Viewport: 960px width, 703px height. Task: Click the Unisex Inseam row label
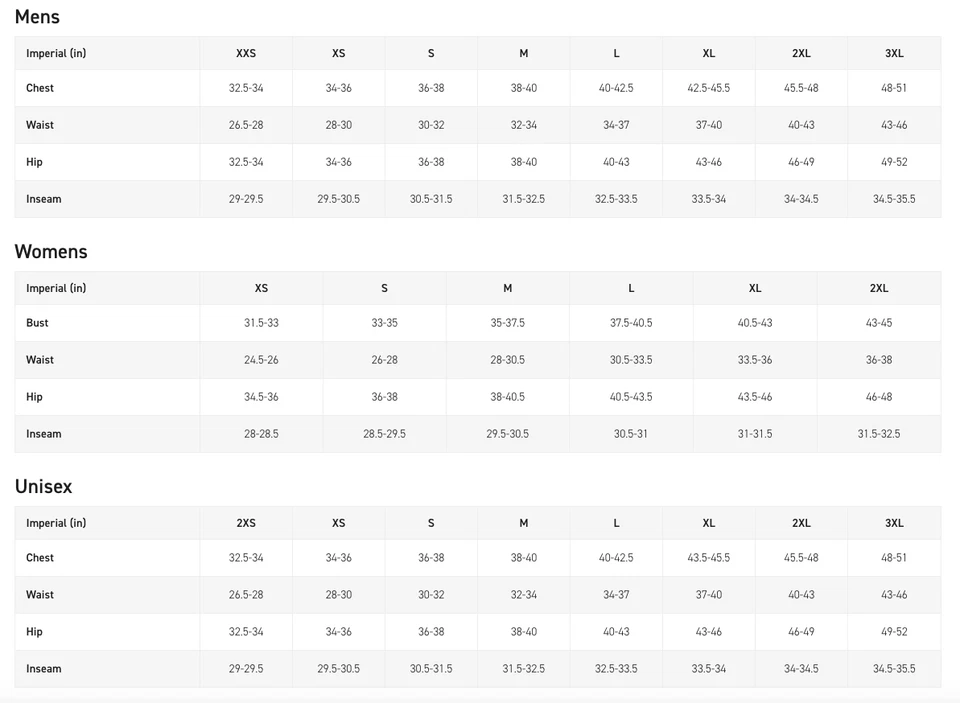(x=43, y=669)
